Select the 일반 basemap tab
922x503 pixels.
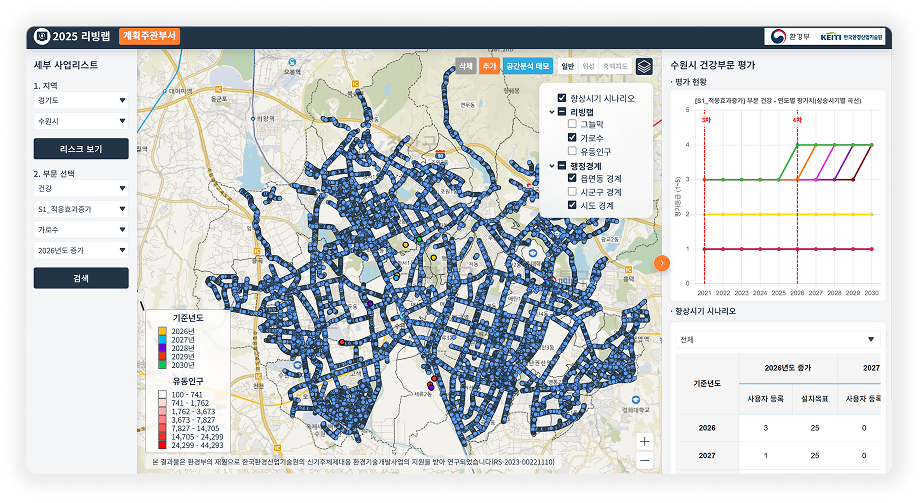tap(567, 66)
